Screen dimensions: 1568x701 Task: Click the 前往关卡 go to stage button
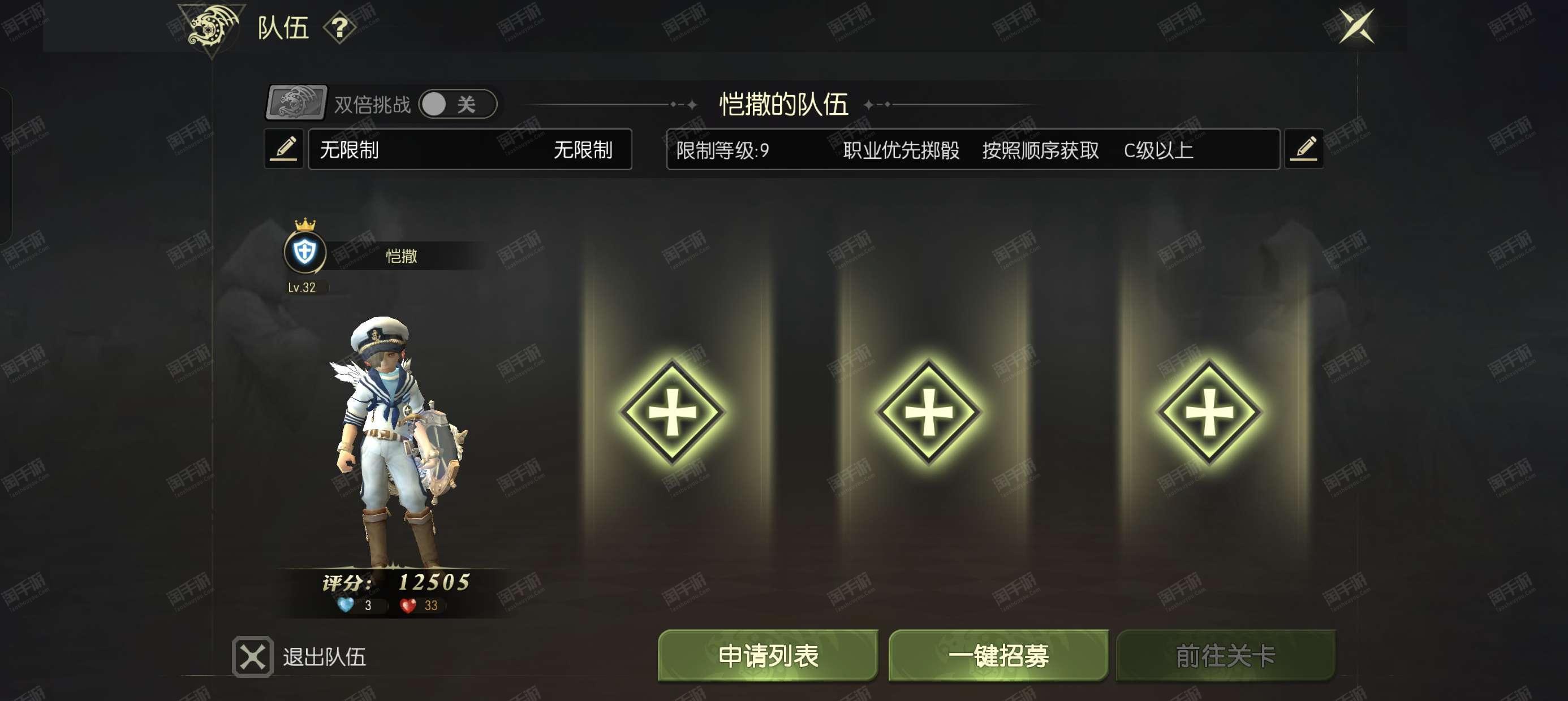point(1226,655)
